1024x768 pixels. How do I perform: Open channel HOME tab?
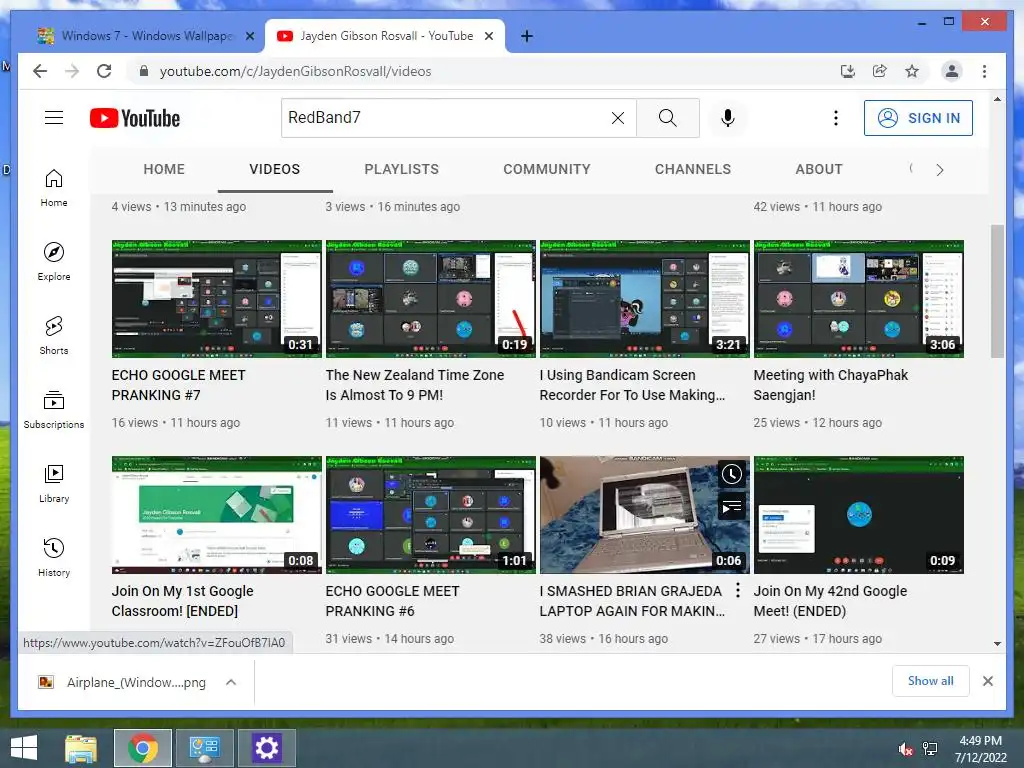[x=164, y=169]
